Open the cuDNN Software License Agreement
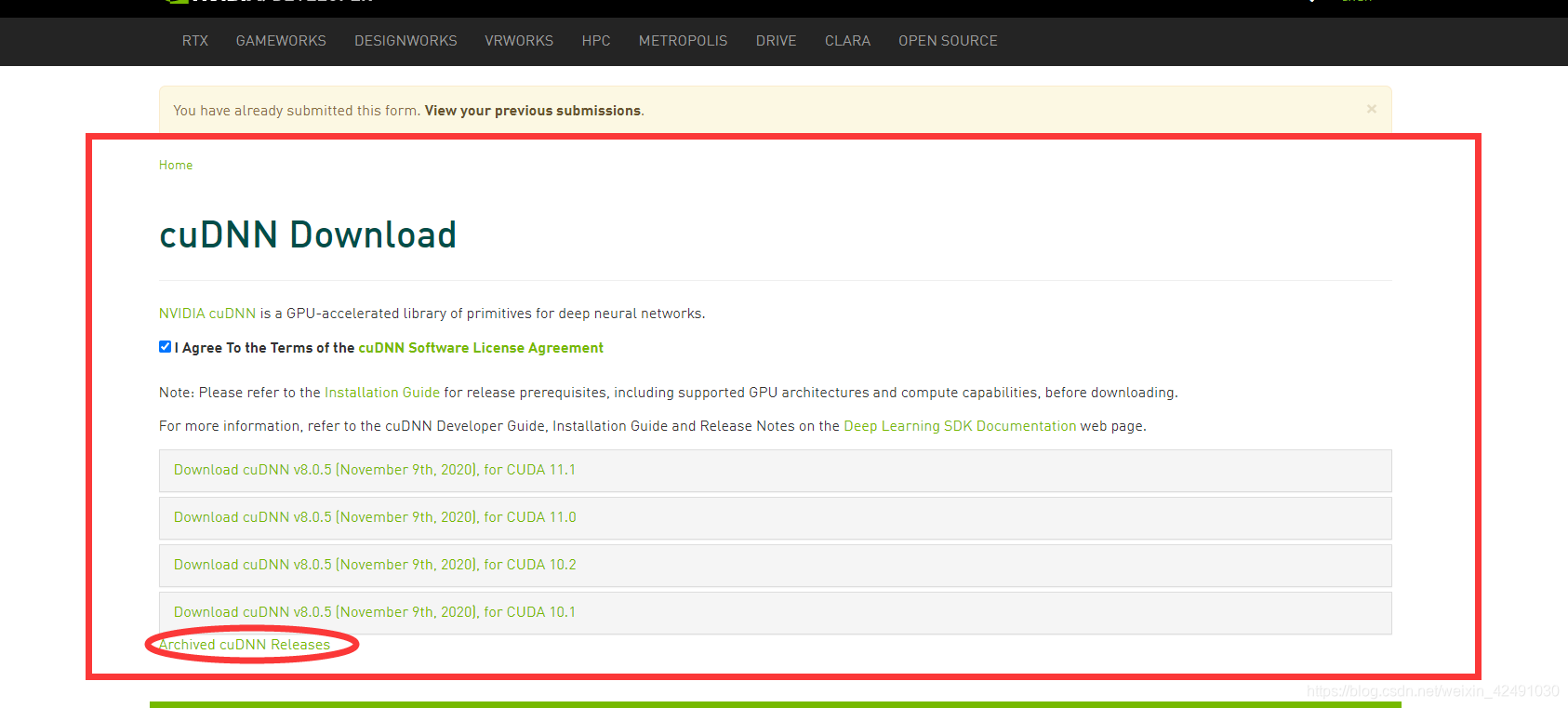The width and height of the screenshot is (1568, 708). [x=481, y=348]
